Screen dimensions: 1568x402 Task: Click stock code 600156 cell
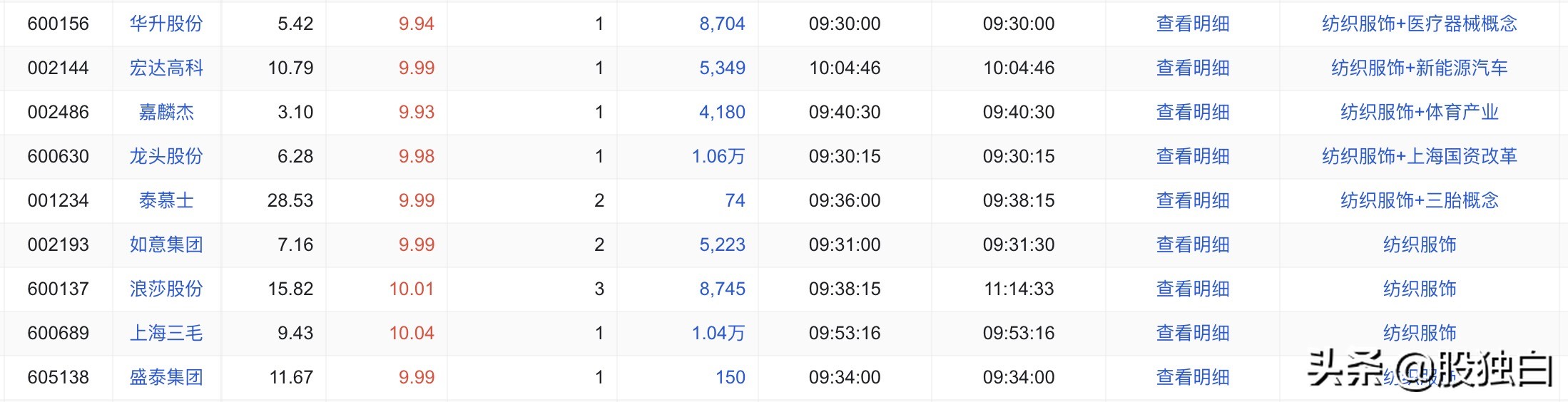pos(58,24)
